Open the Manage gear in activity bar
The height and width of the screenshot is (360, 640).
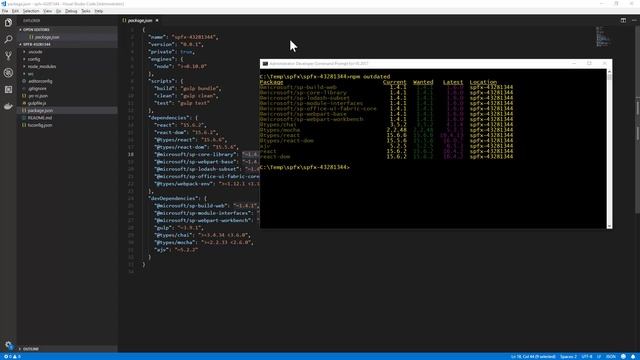pos(8,345)
